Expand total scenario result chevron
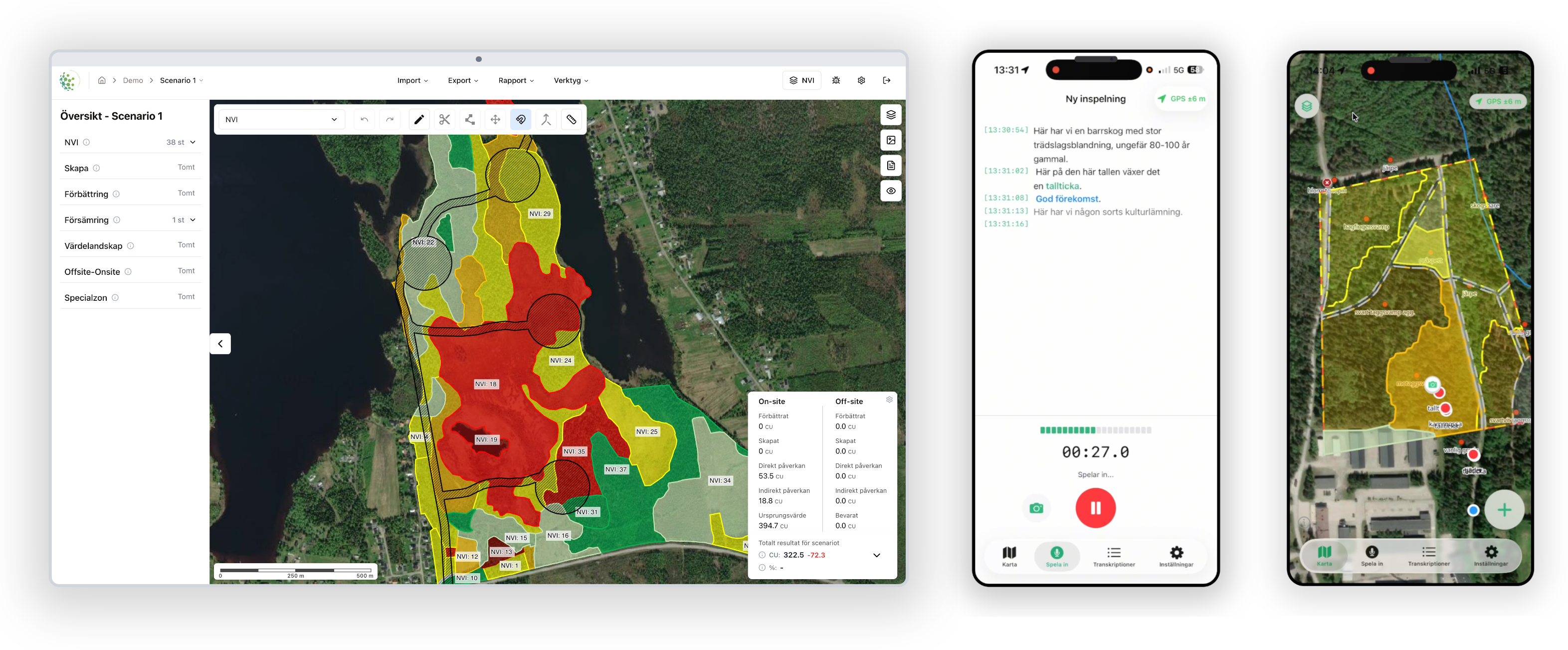Image resolution: width=1568 pixels, height=650 pixels. point(877,555)
